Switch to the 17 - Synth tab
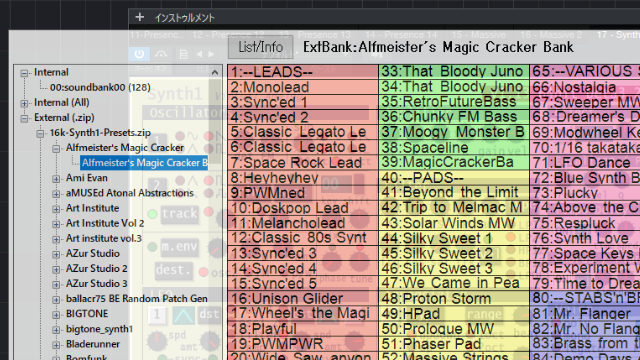Image resolution: width=640 pixels, height=360 pixels. click(618, 35)
